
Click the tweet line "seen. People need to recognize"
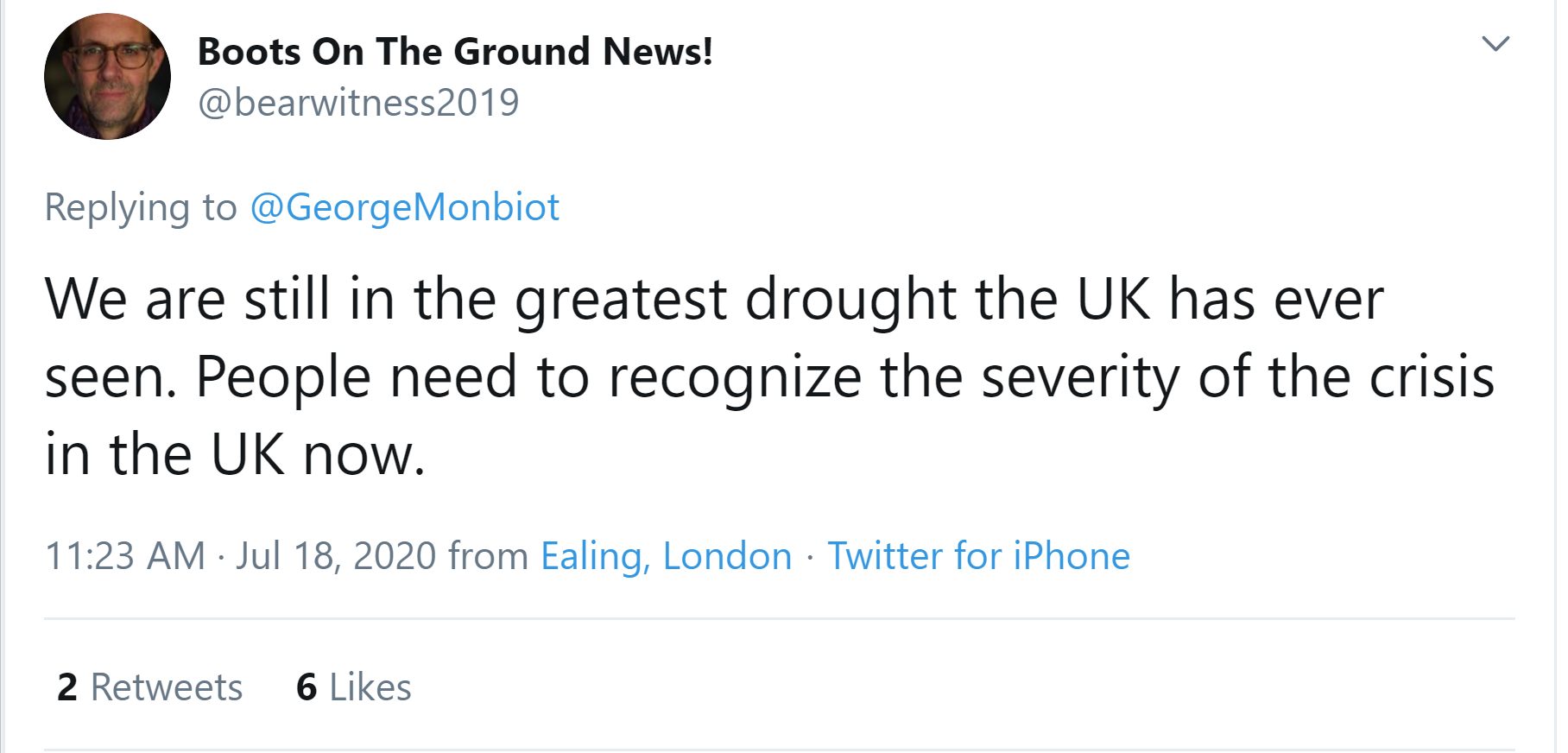coord(768,377)
